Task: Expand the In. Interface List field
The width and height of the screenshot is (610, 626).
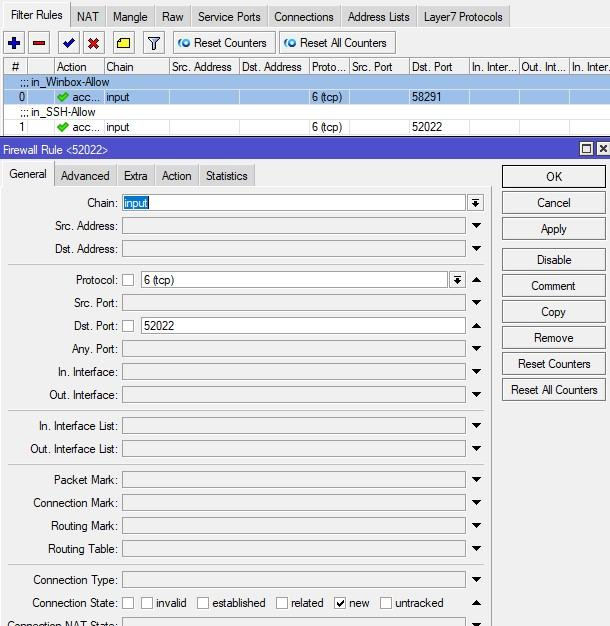Action: [x=476, y=426]
